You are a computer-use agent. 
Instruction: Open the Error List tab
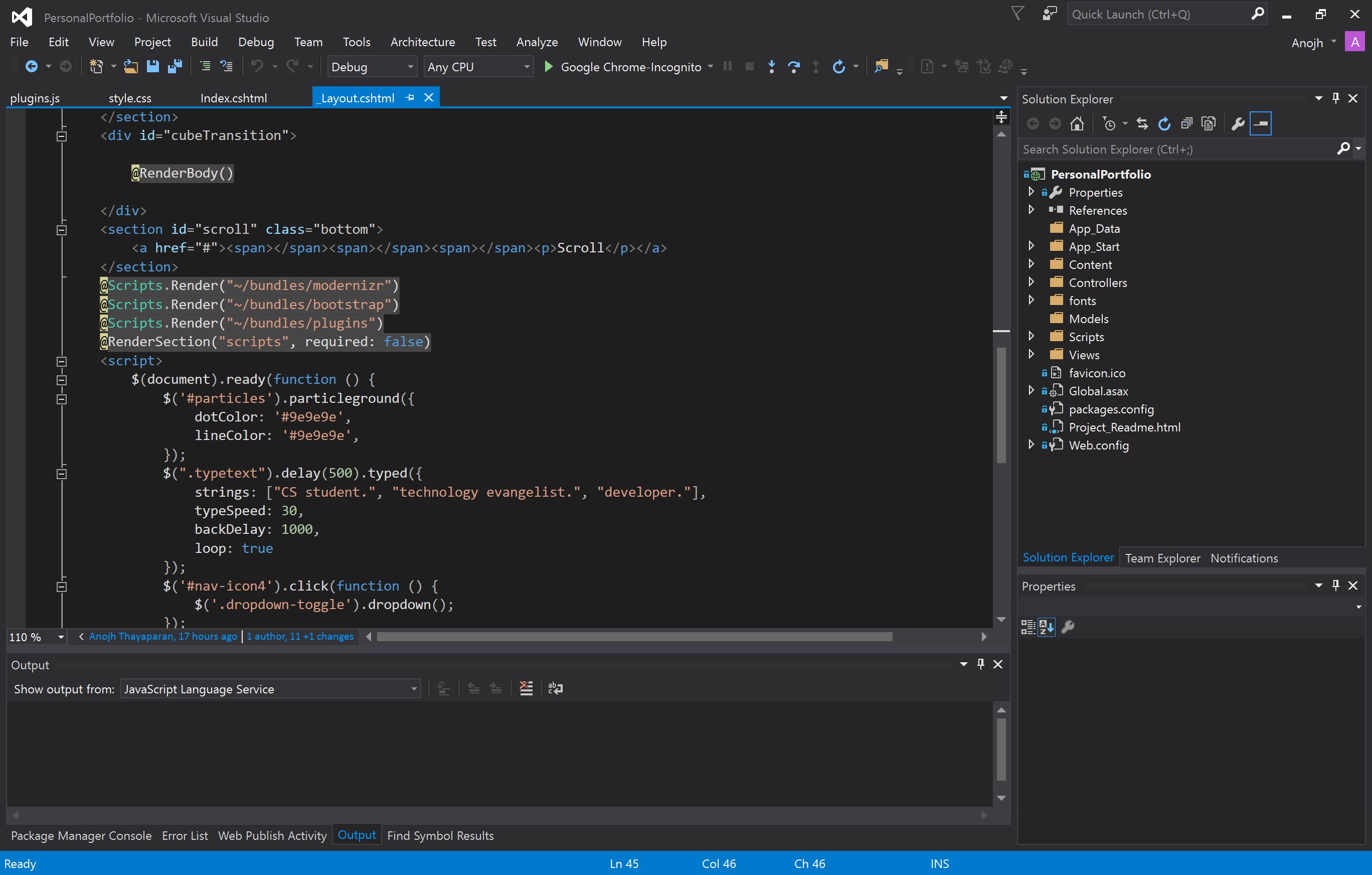185,836
